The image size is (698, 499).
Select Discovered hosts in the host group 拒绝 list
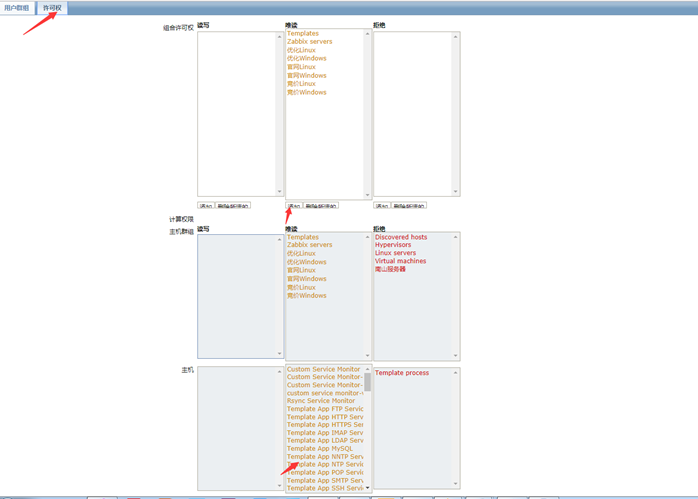401,238
